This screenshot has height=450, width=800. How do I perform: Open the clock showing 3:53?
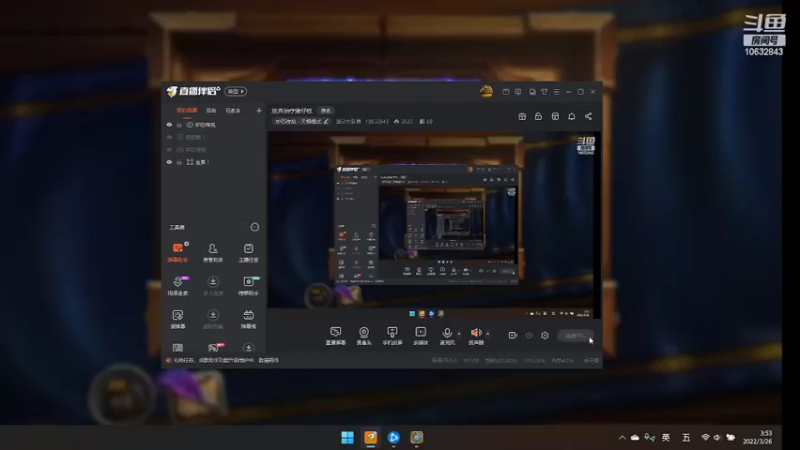click(x=759, y=437)
